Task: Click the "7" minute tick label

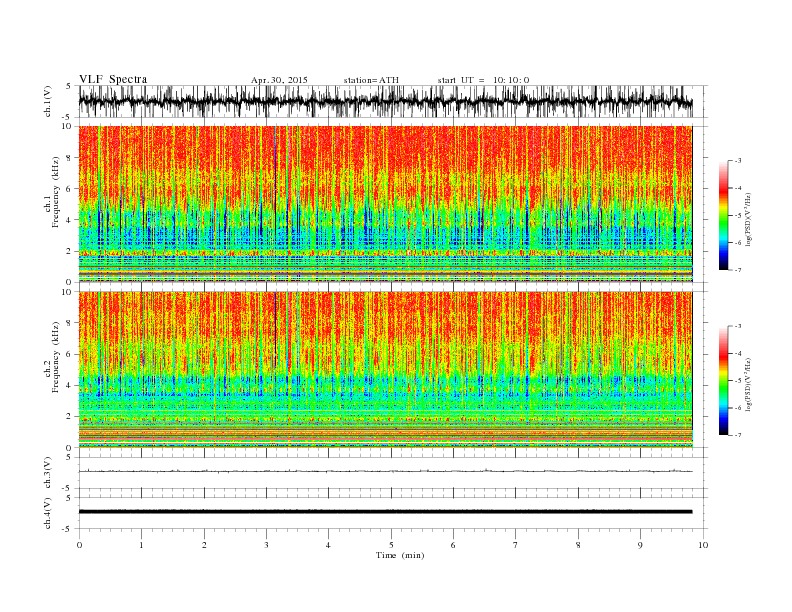Action: pyautogui.click(x=516, y=545)
